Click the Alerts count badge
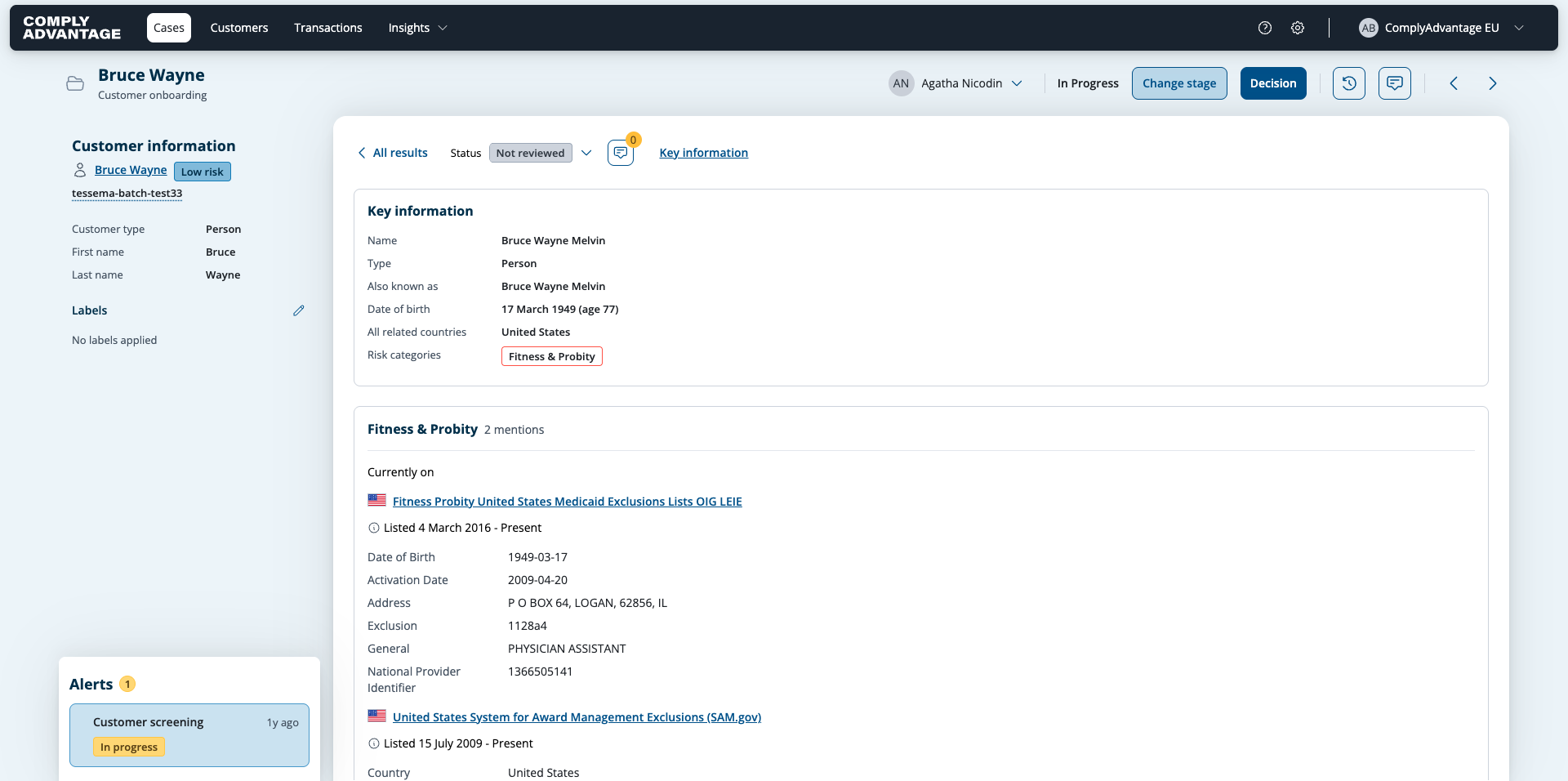 tap(127, 684)
